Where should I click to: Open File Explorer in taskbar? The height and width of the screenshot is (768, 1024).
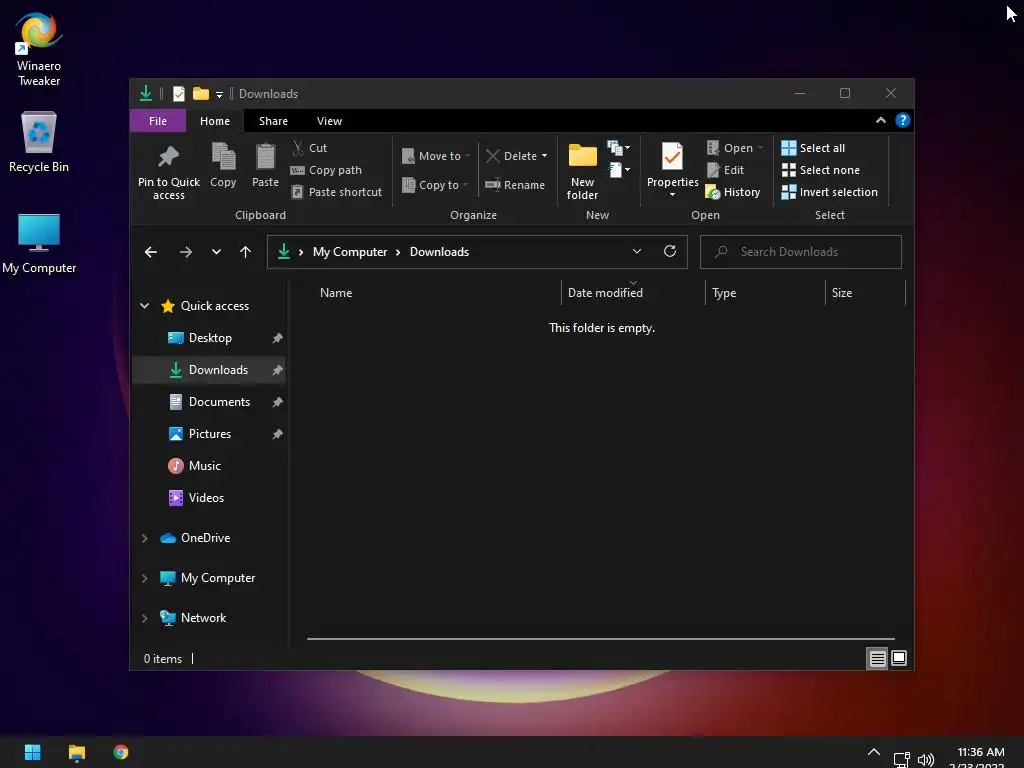click(76, 752)
